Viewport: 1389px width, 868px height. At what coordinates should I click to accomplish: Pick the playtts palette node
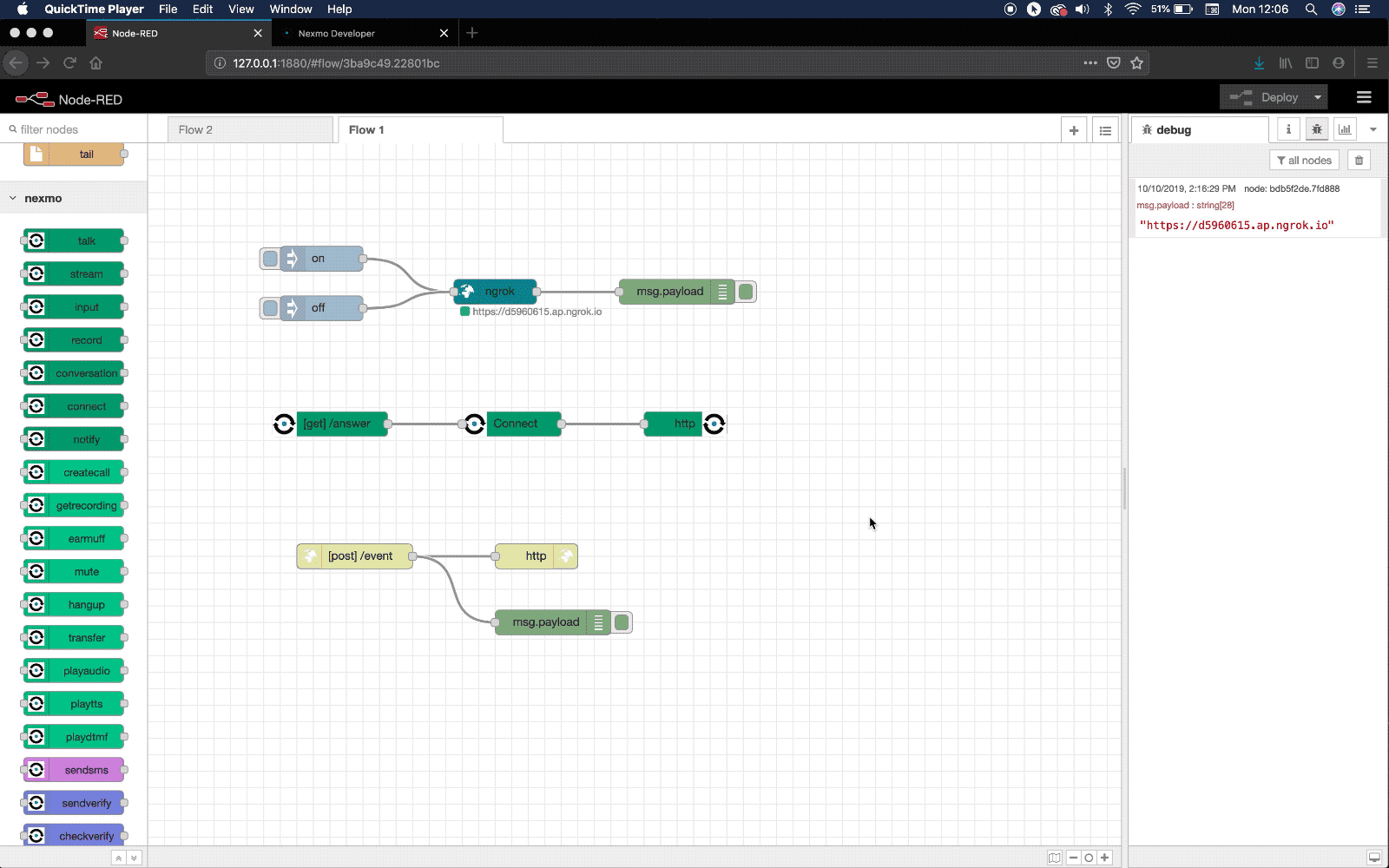coord(74,704)
